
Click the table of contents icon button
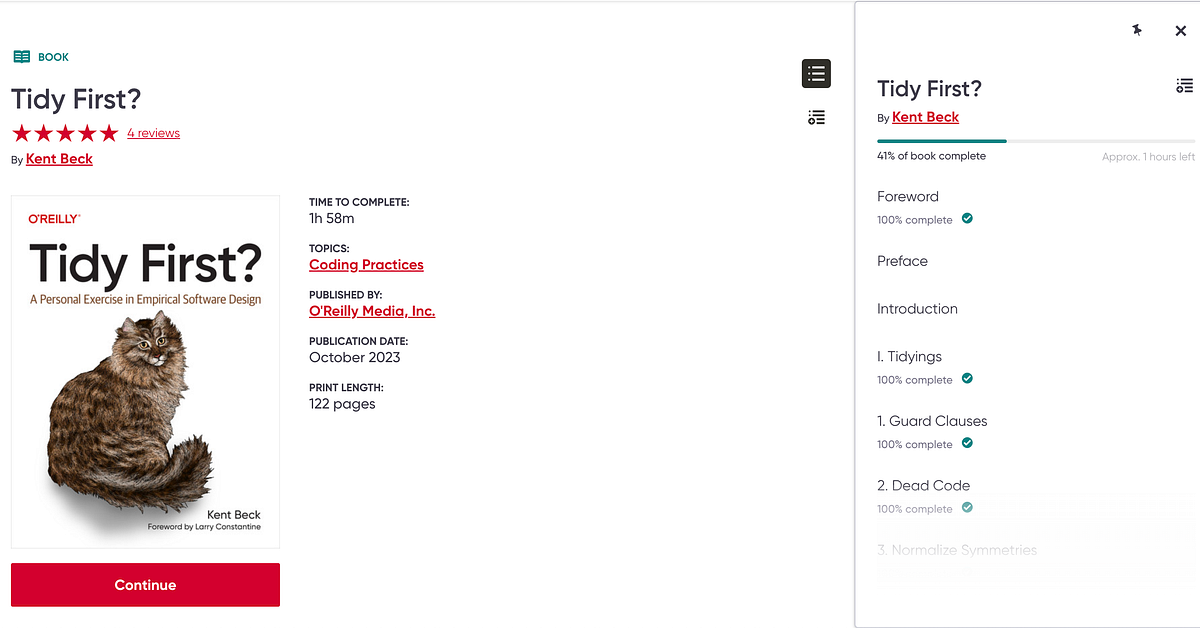tap(816, 73)
